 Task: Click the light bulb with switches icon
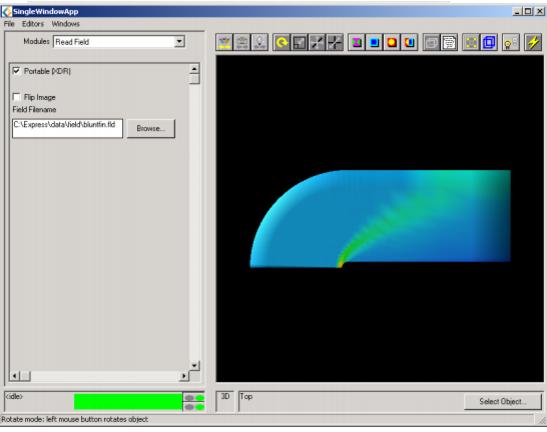511,43
